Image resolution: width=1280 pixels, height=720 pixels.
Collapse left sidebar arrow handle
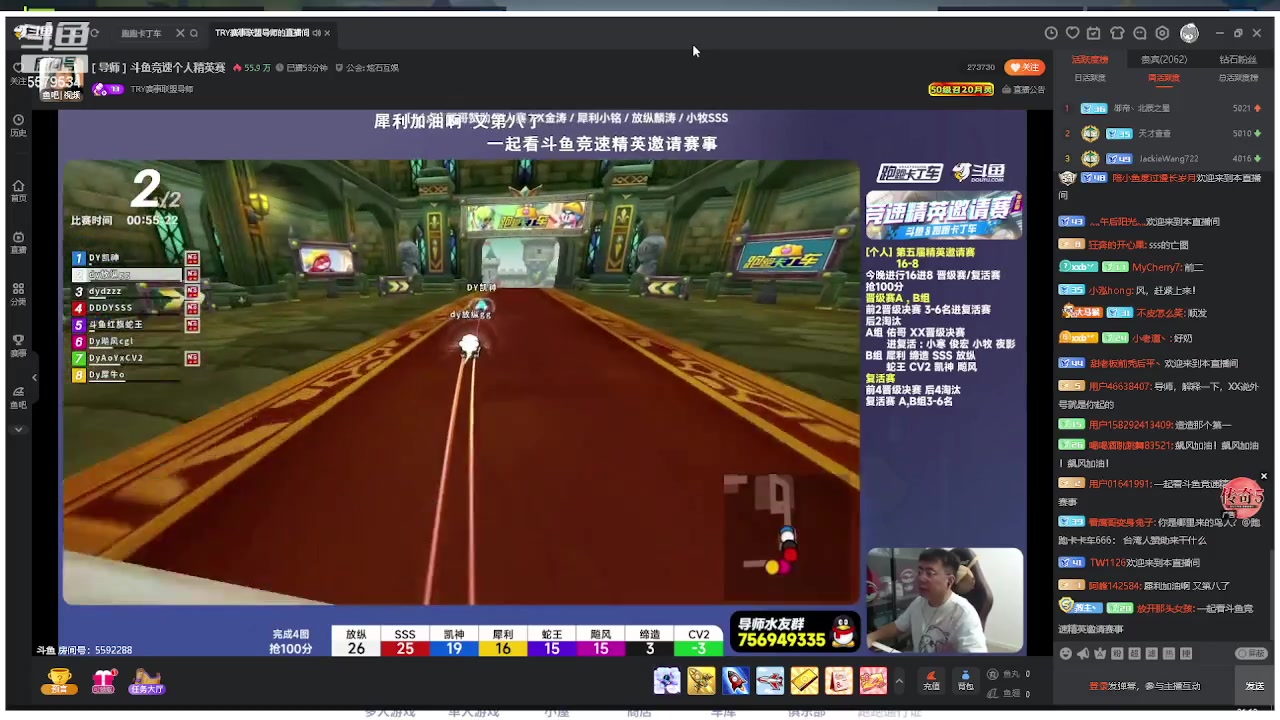click(34, 377)
